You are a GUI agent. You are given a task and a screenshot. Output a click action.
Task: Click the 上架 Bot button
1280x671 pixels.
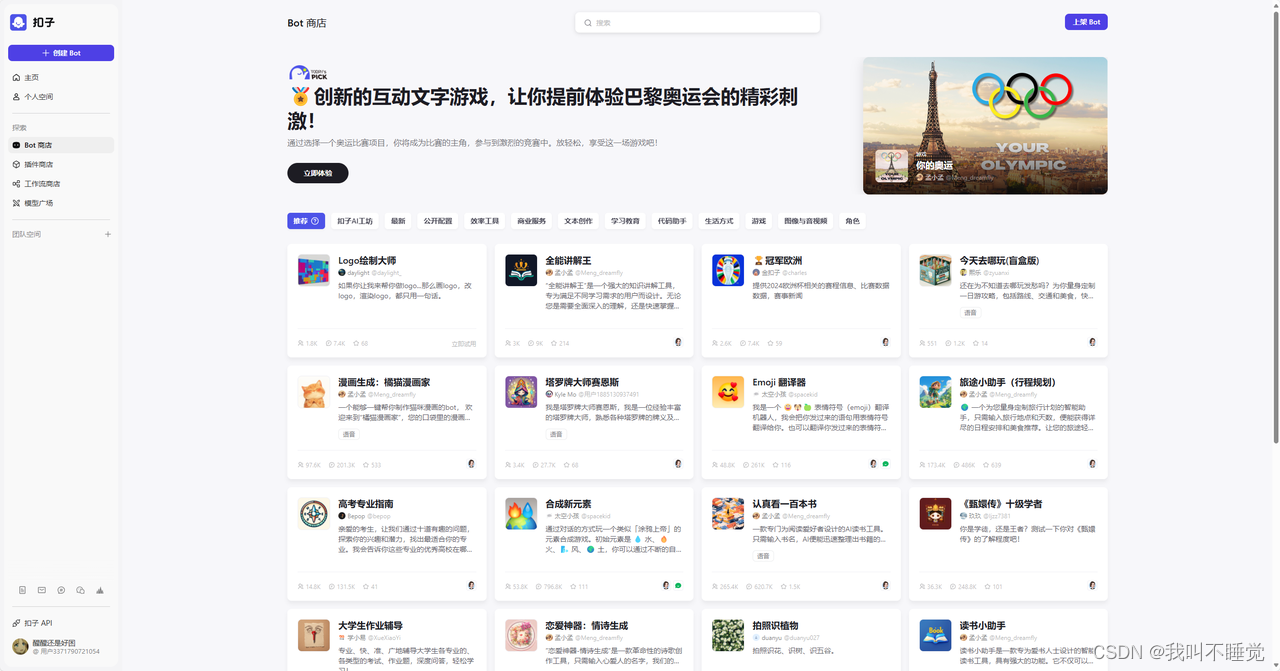1086,22
